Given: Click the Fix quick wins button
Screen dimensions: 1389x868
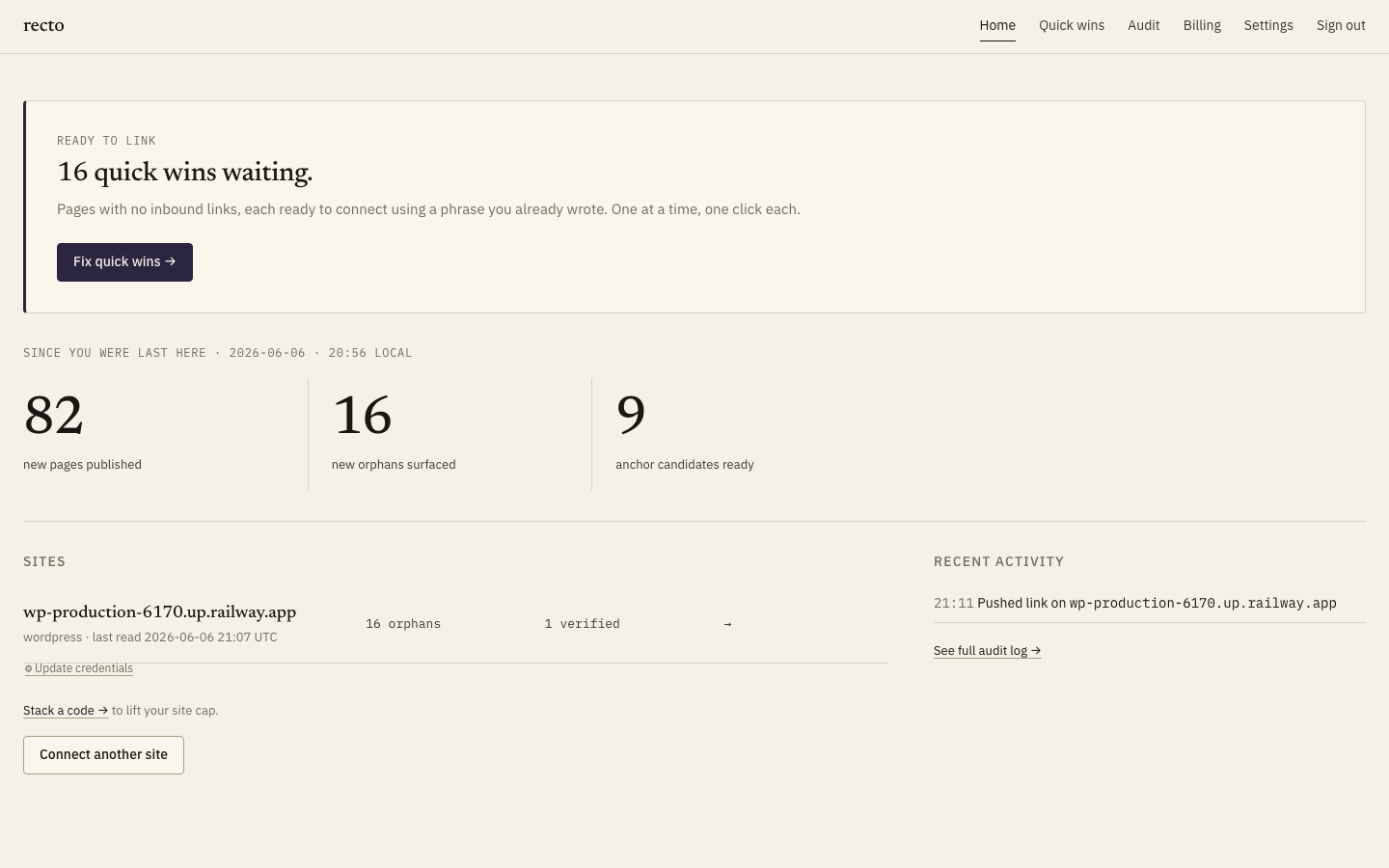Looking at the screenshot, I should (x=124, y=262).
